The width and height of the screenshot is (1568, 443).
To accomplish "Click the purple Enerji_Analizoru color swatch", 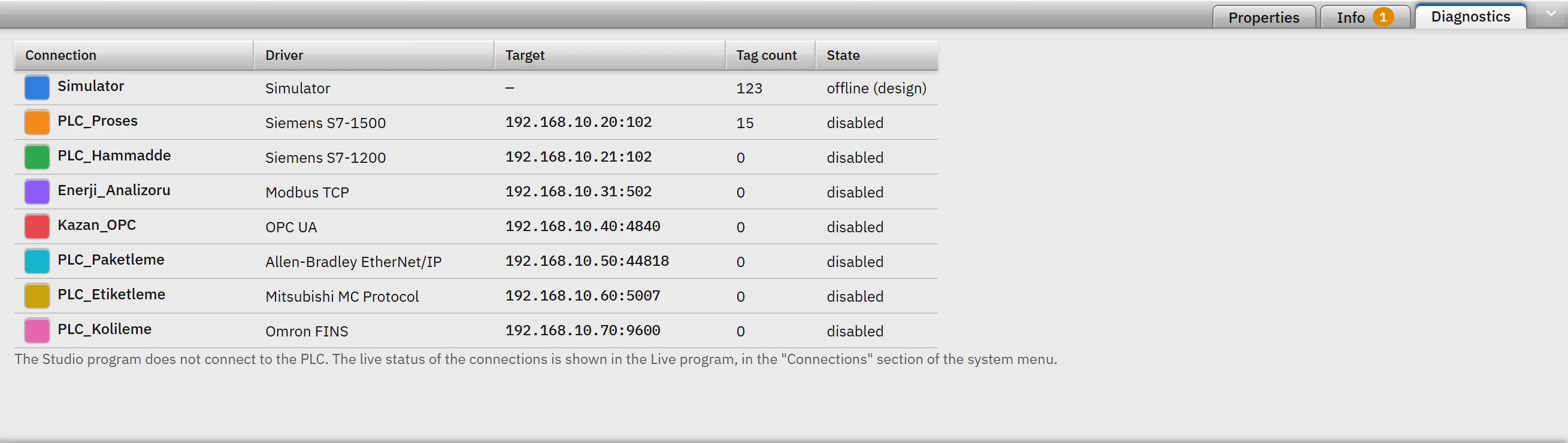I will (37, 192).
